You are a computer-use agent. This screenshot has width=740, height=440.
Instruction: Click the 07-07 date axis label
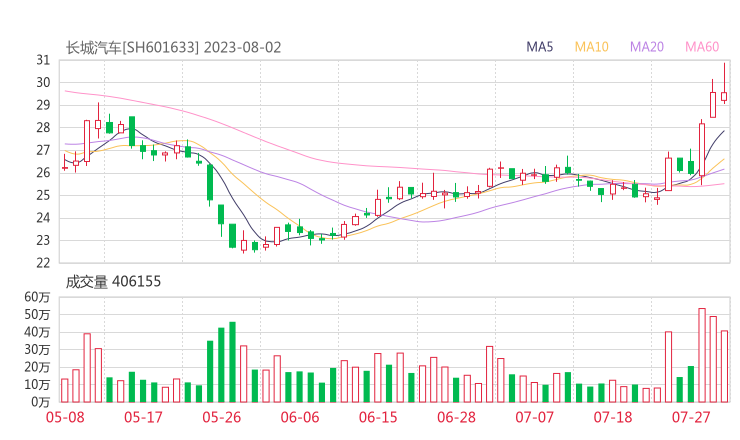pyautogui.click(x=534, y=417)
